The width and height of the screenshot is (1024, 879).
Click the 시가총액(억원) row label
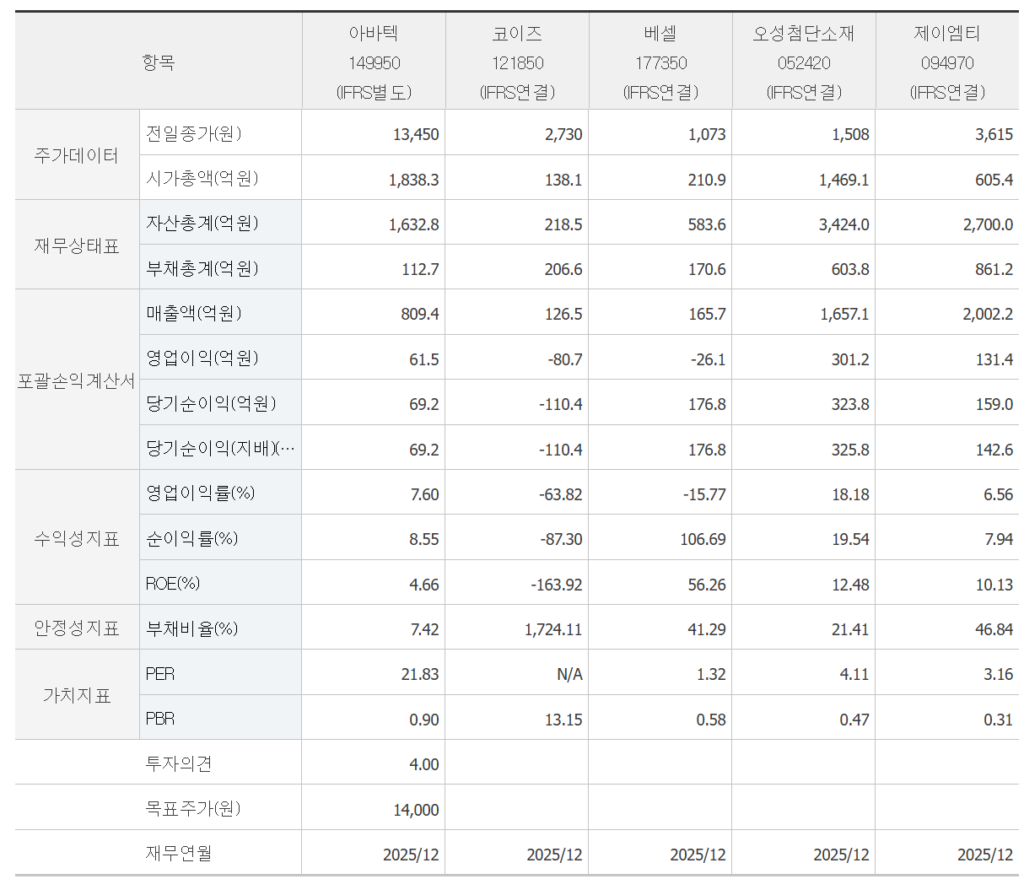tap(202, 178)
